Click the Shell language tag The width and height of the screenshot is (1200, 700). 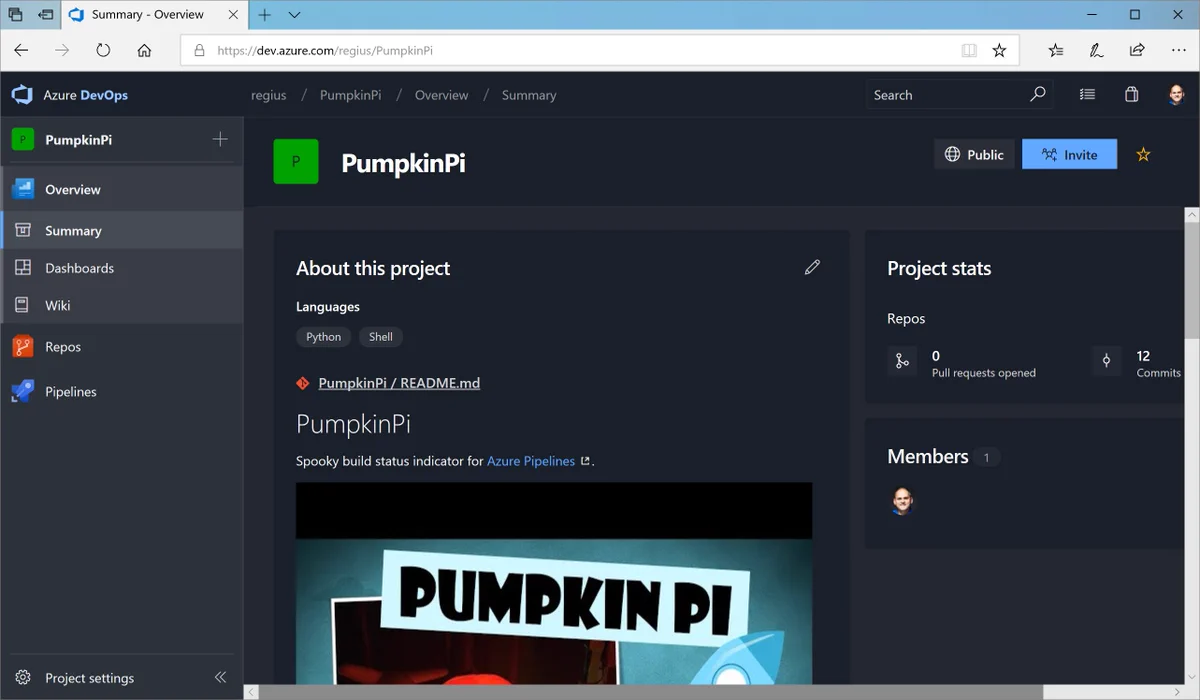pos(380,337)
